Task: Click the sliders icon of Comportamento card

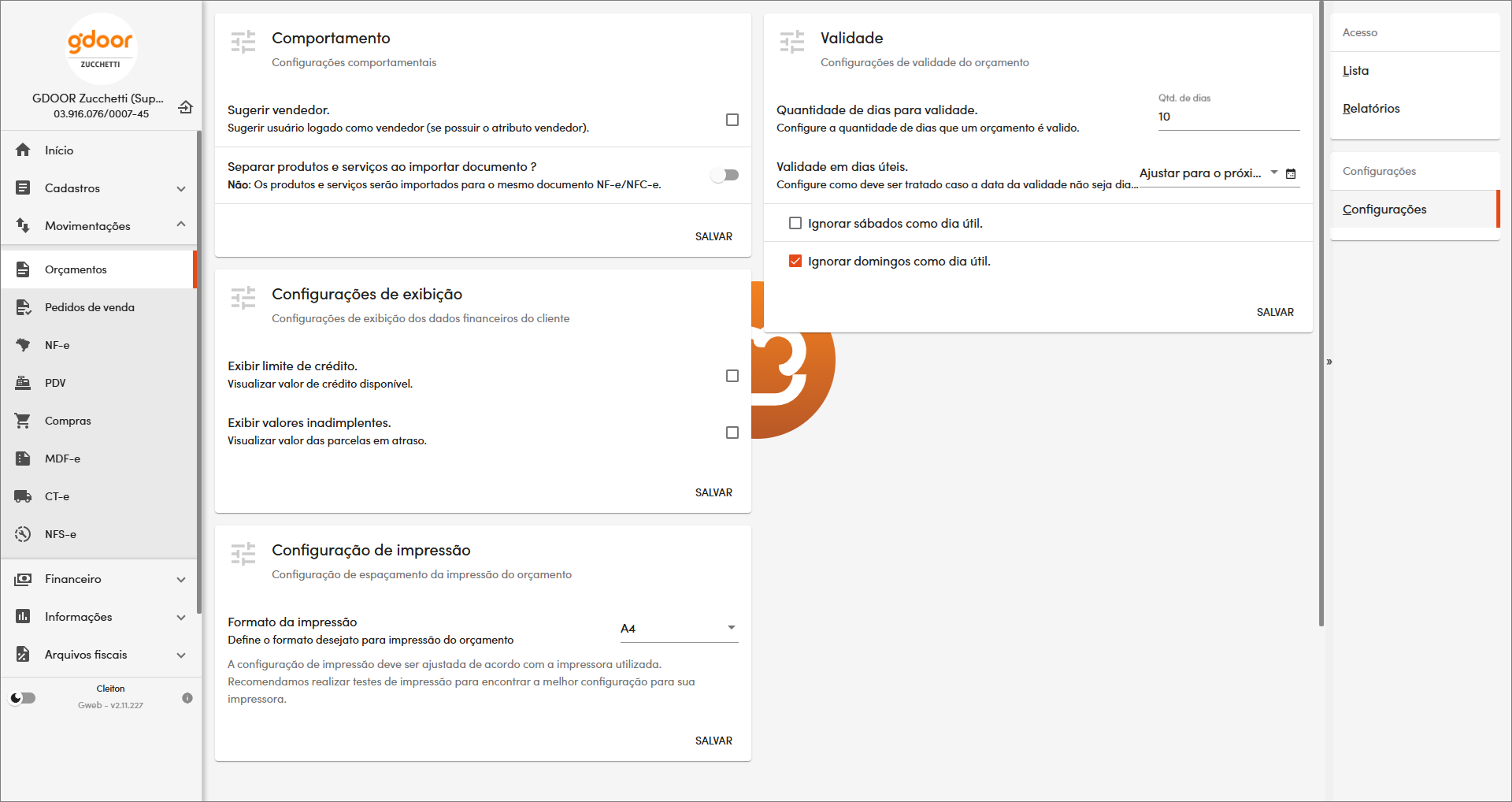Action: pos(243,41)
